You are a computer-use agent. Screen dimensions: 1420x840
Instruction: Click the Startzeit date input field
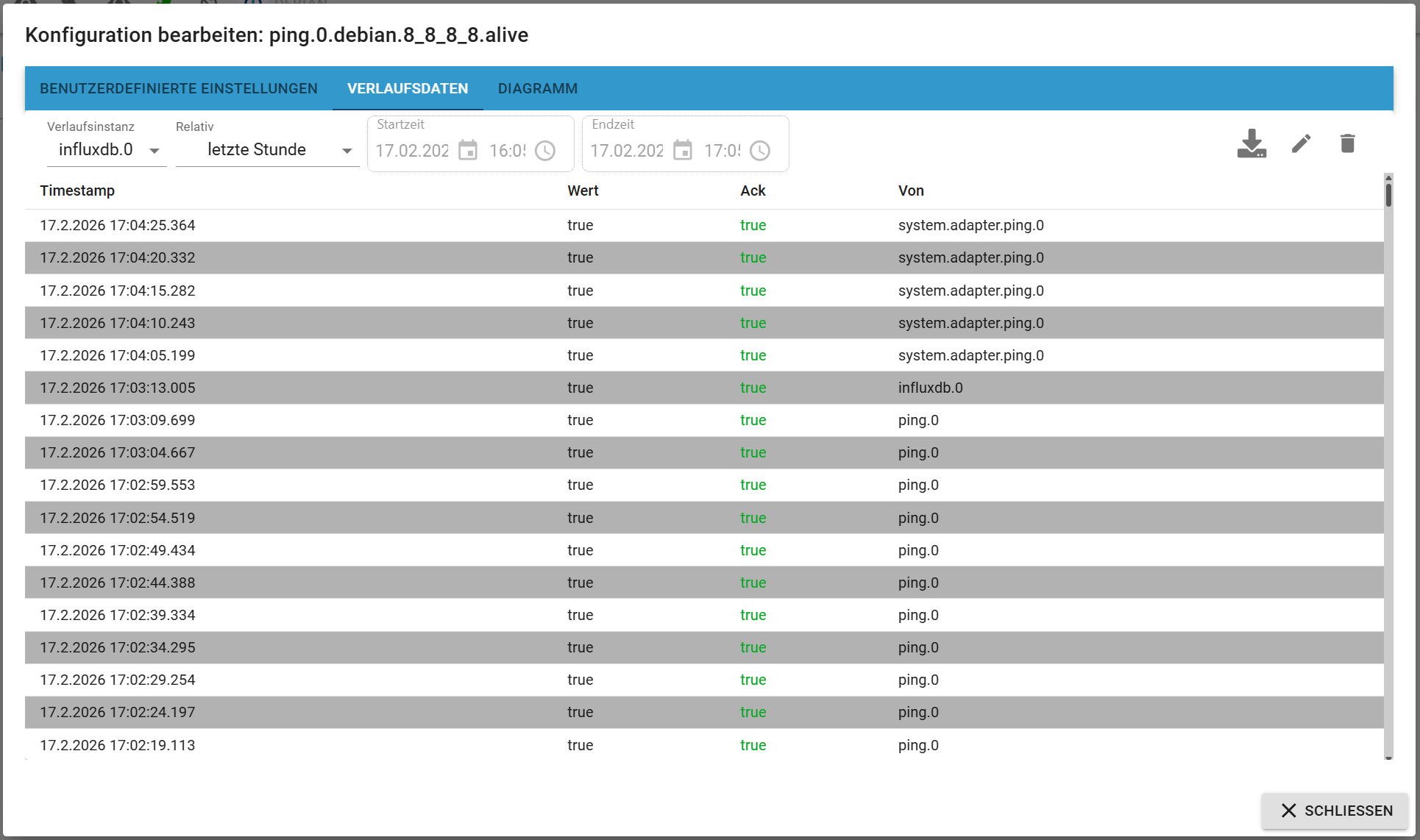412,151
